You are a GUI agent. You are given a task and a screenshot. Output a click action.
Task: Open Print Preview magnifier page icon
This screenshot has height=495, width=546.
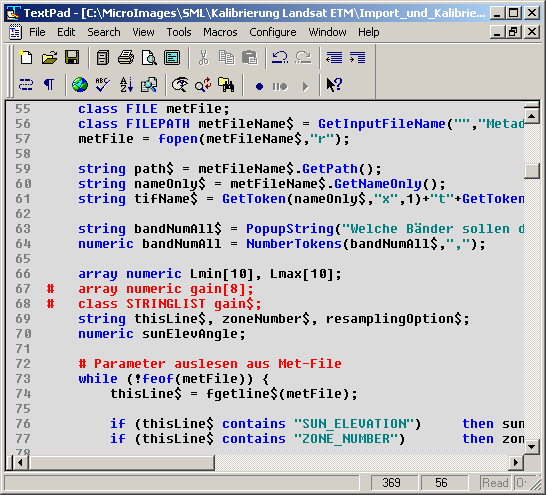[149, 57]
